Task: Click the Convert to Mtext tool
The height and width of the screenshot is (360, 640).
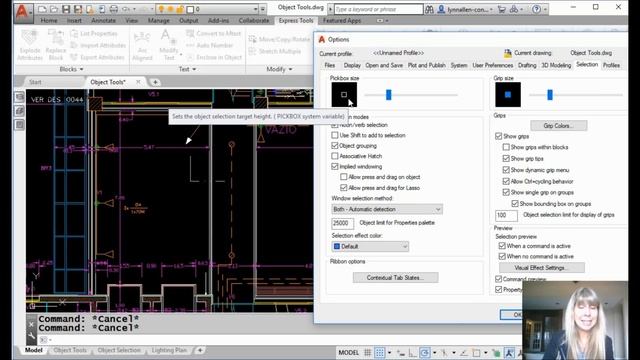Action: click(214, 33)
